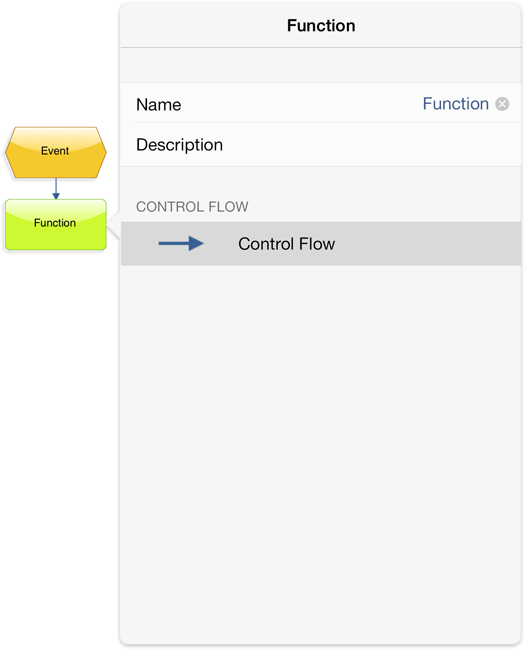The height and width of the screenshot is (650, 525).
Task: Clear the Name field using x icon
Action: (x=502, y=104)
